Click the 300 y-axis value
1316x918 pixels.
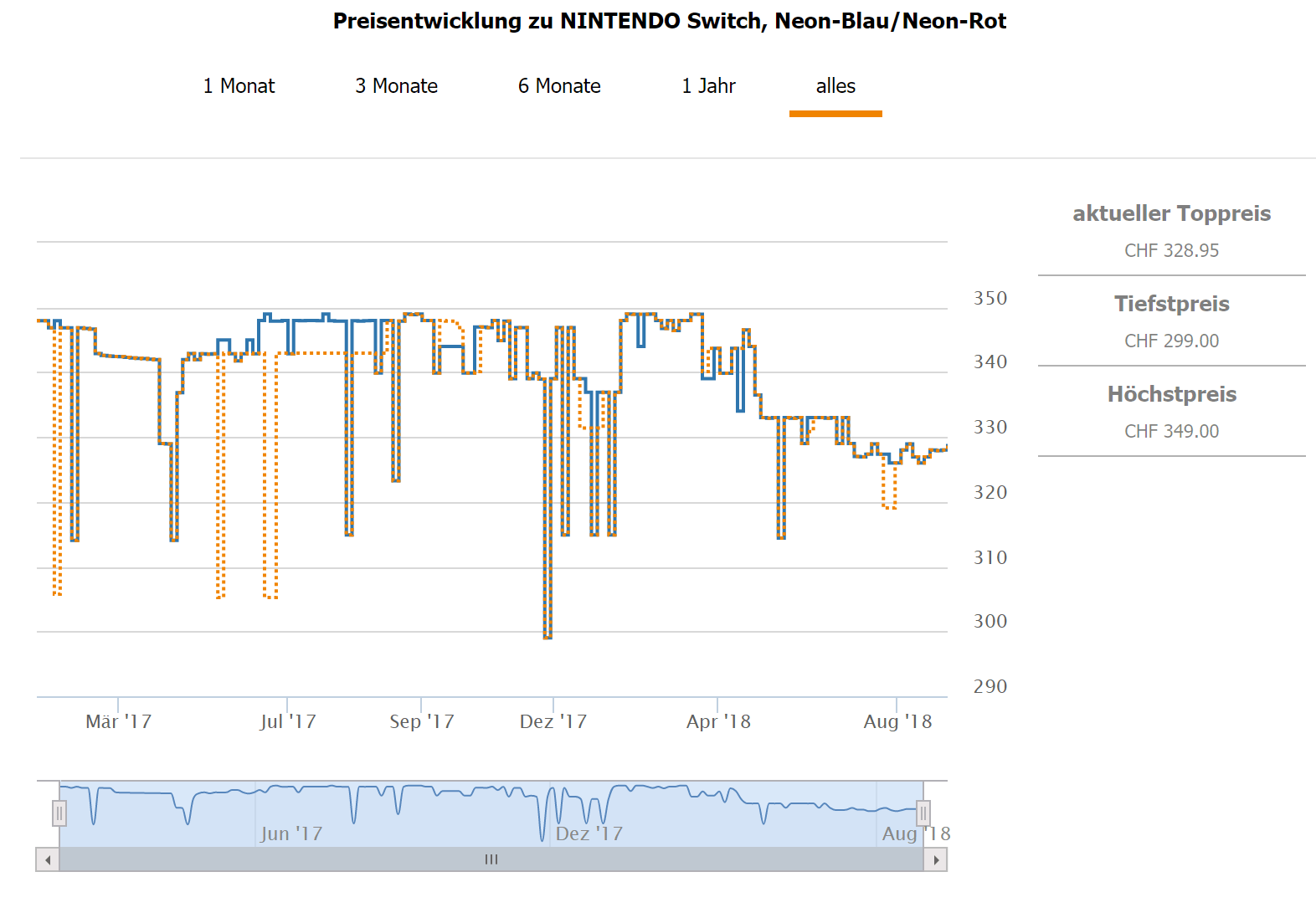tap(990, 621)
